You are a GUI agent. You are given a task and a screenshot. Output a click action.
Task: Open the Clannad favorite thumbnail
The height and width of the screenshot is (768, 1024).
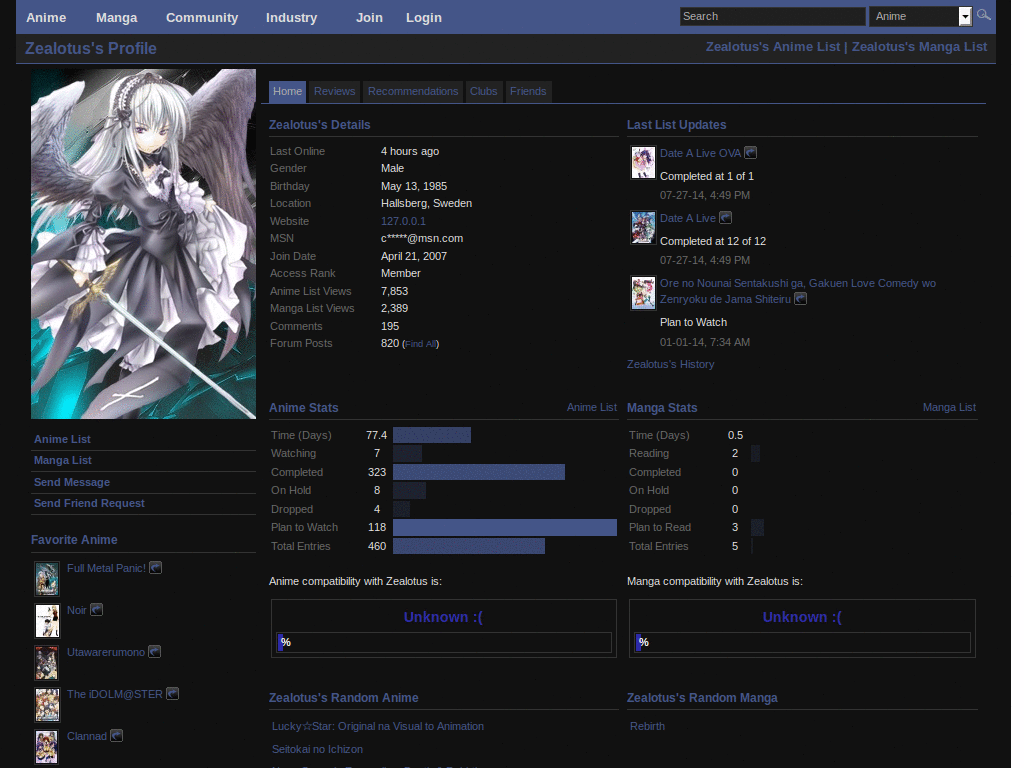(47, 746)
